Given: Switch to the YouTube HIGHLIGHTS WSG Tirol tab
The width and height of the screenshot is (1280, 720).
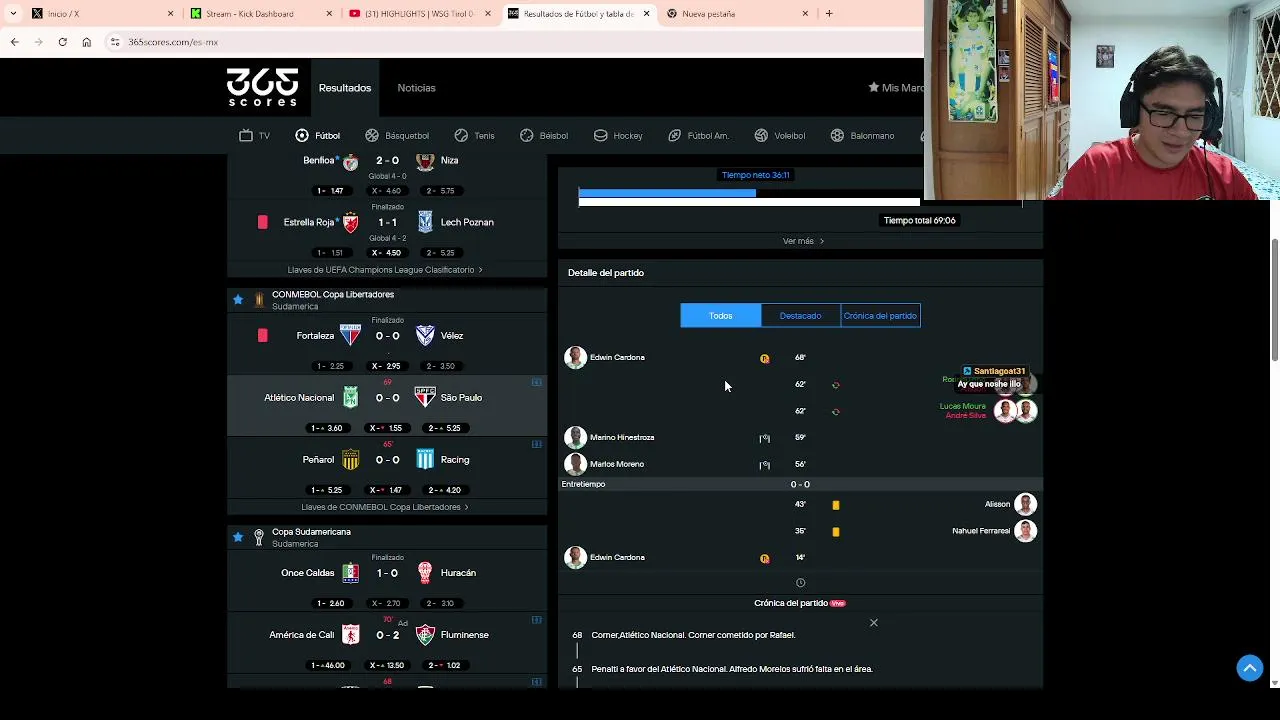Looking at the screenshot, I should pos(420,14).
